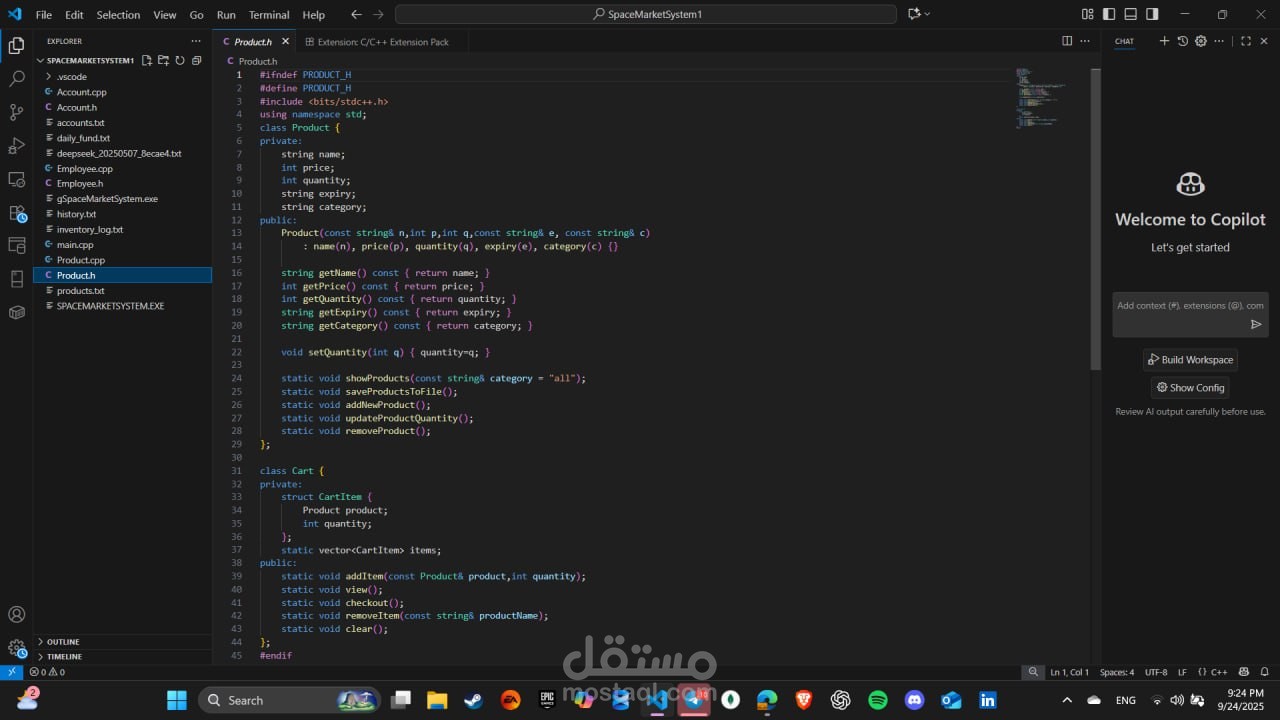Open errors and warnings count in status bar
Screen dimensions: 1280x720
(x=47, y=672)
